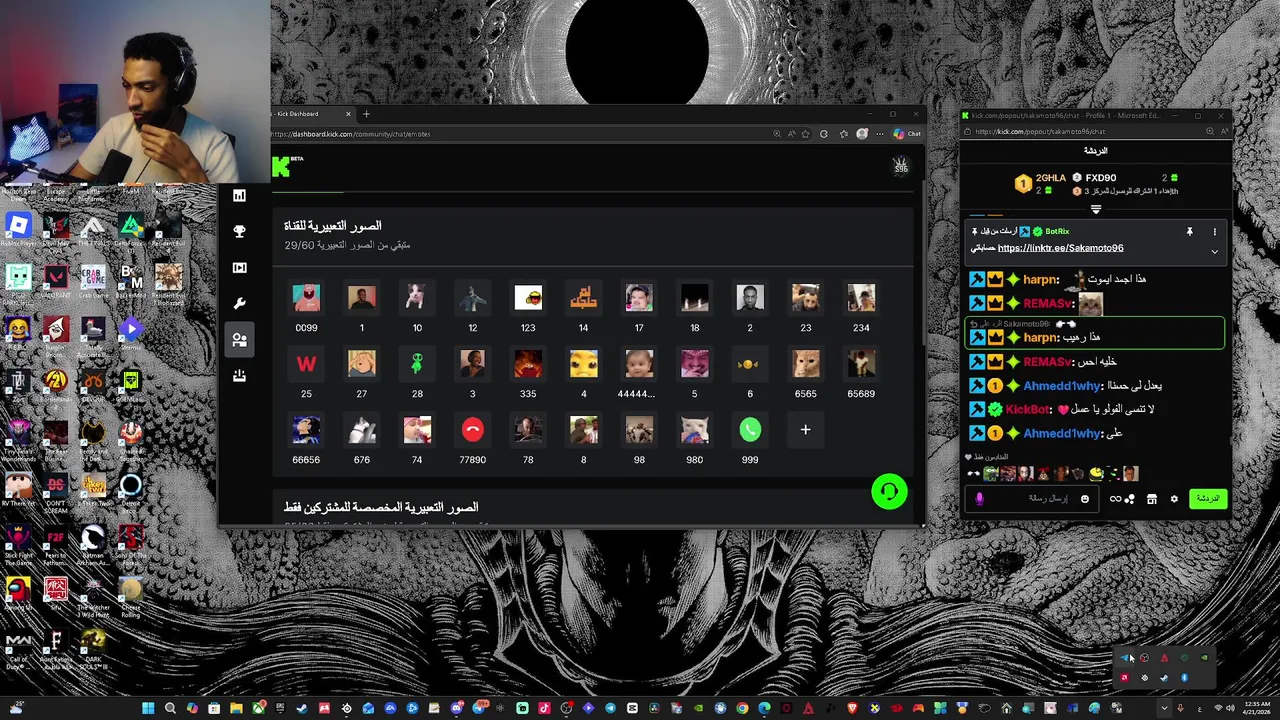Open the shop storefront icon in chat
Viewport: 1280px width, 720px height.
click(x=1151, y=499)
